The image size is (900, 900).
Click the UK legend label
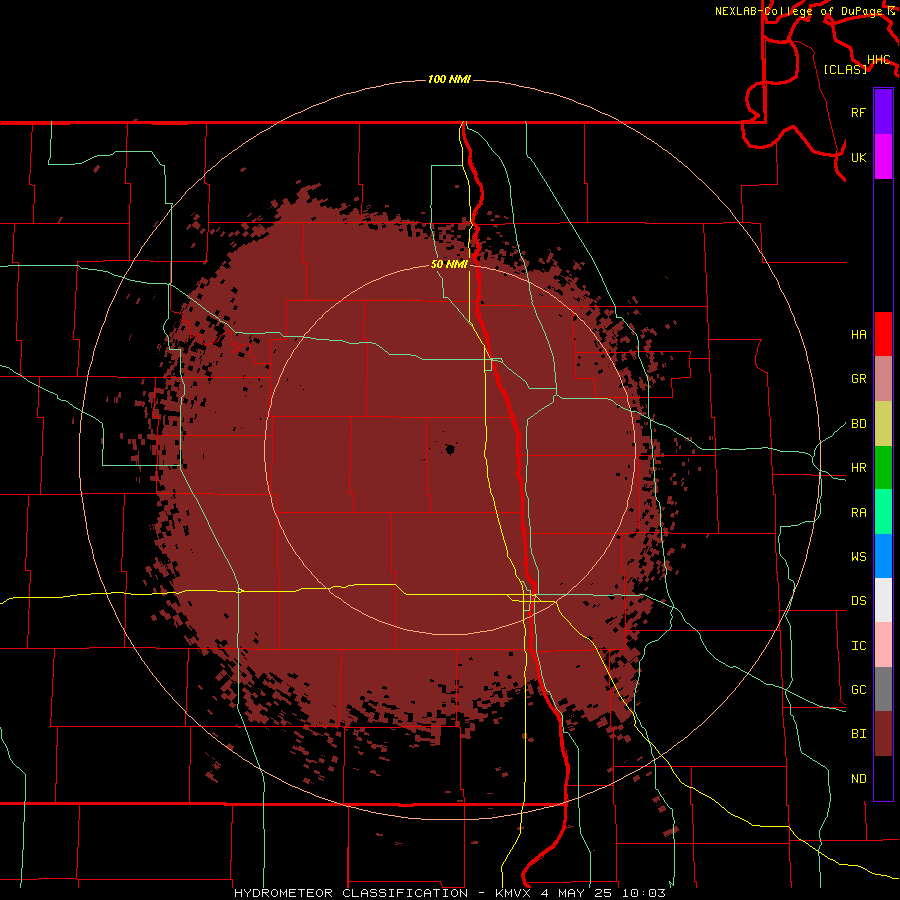tap(859, 157)
